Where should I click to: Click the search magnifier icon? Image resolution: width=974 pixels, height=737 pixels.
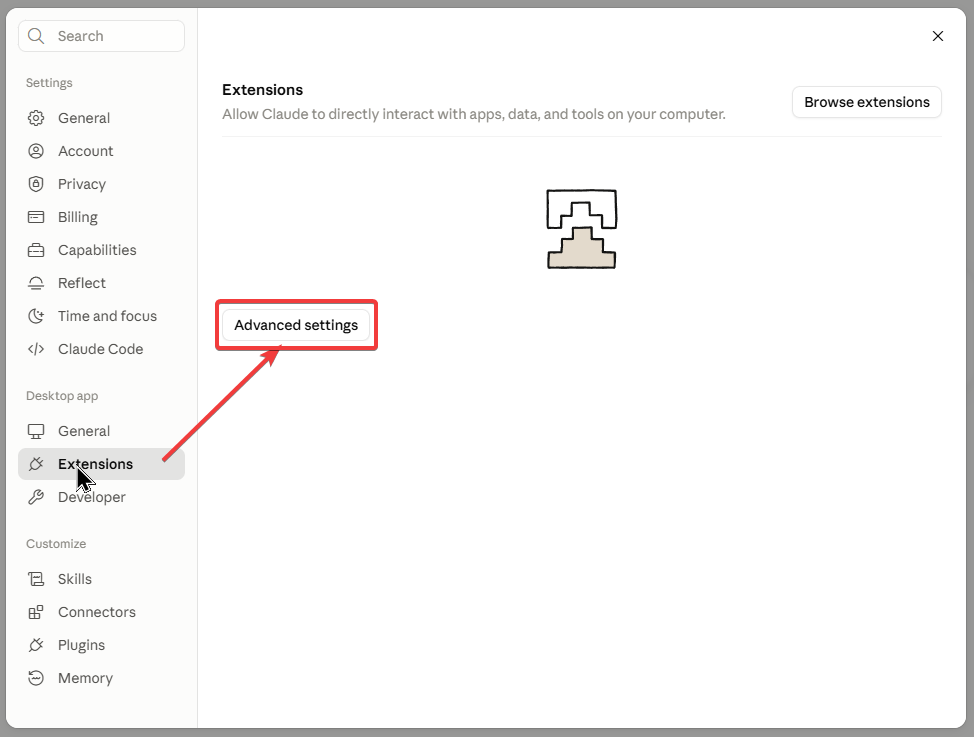click(36, 36)
